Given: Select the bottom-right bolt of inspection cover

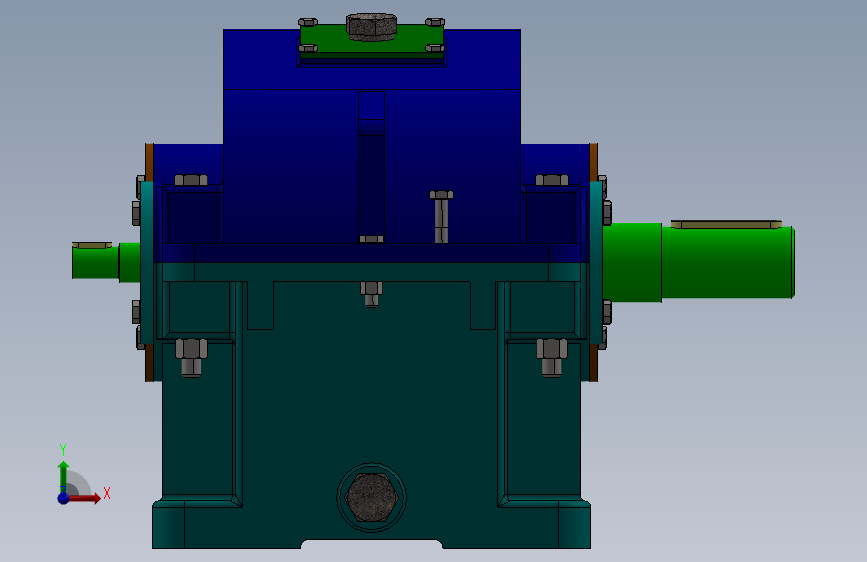Looking at the screenshot, I should [435, 48].
